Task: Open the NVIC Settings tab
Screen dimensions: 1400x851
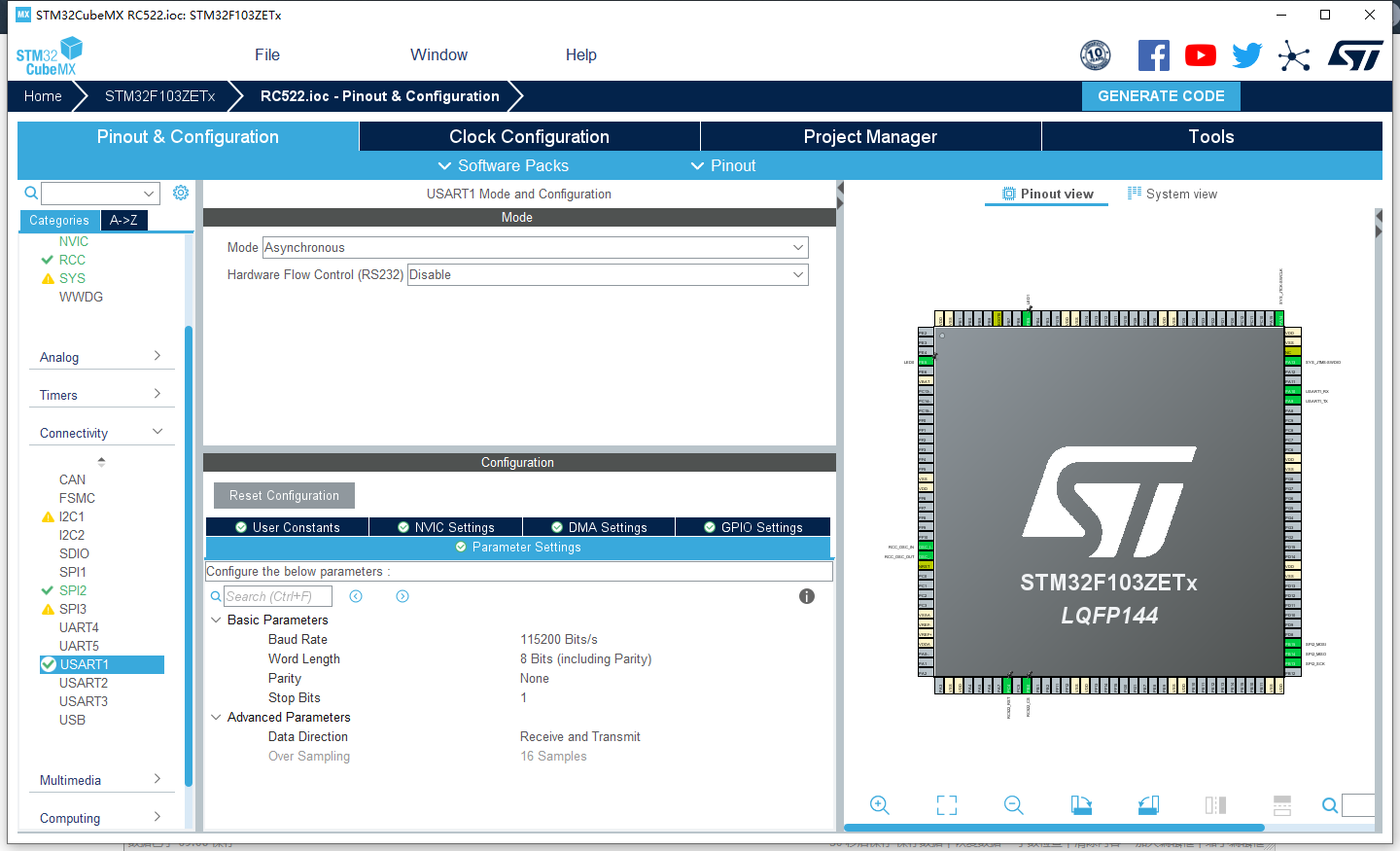Action: click(446, 527)
